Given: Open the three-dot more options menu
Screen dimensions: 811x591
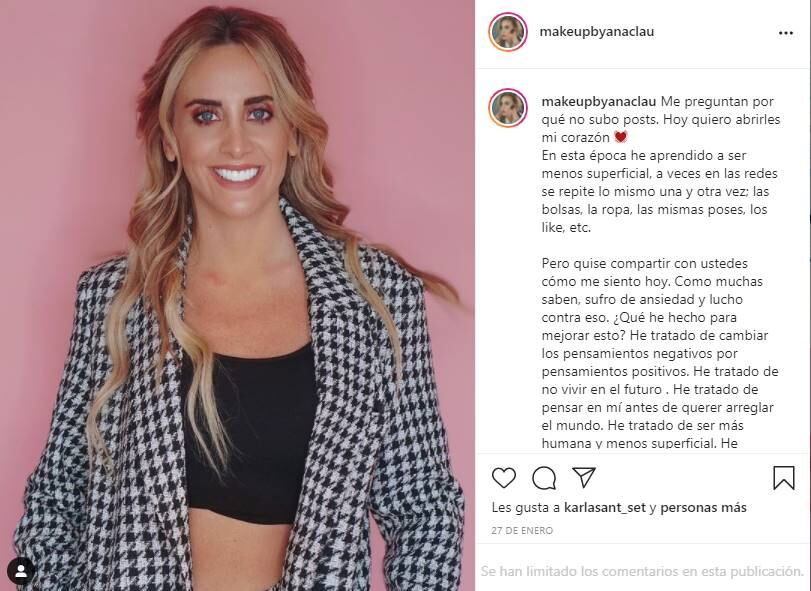Looking at the screenshot, I should [x=786, y=33].
